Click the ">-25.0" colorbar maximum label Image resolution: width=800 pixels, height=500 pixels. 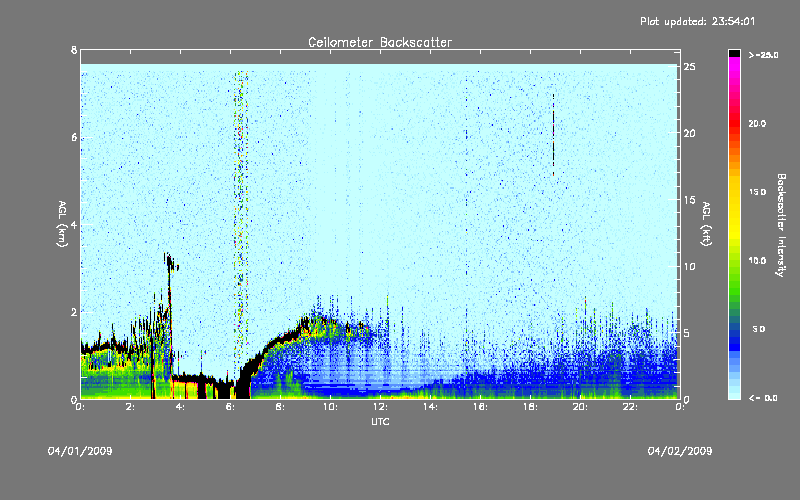click(763, 55)
